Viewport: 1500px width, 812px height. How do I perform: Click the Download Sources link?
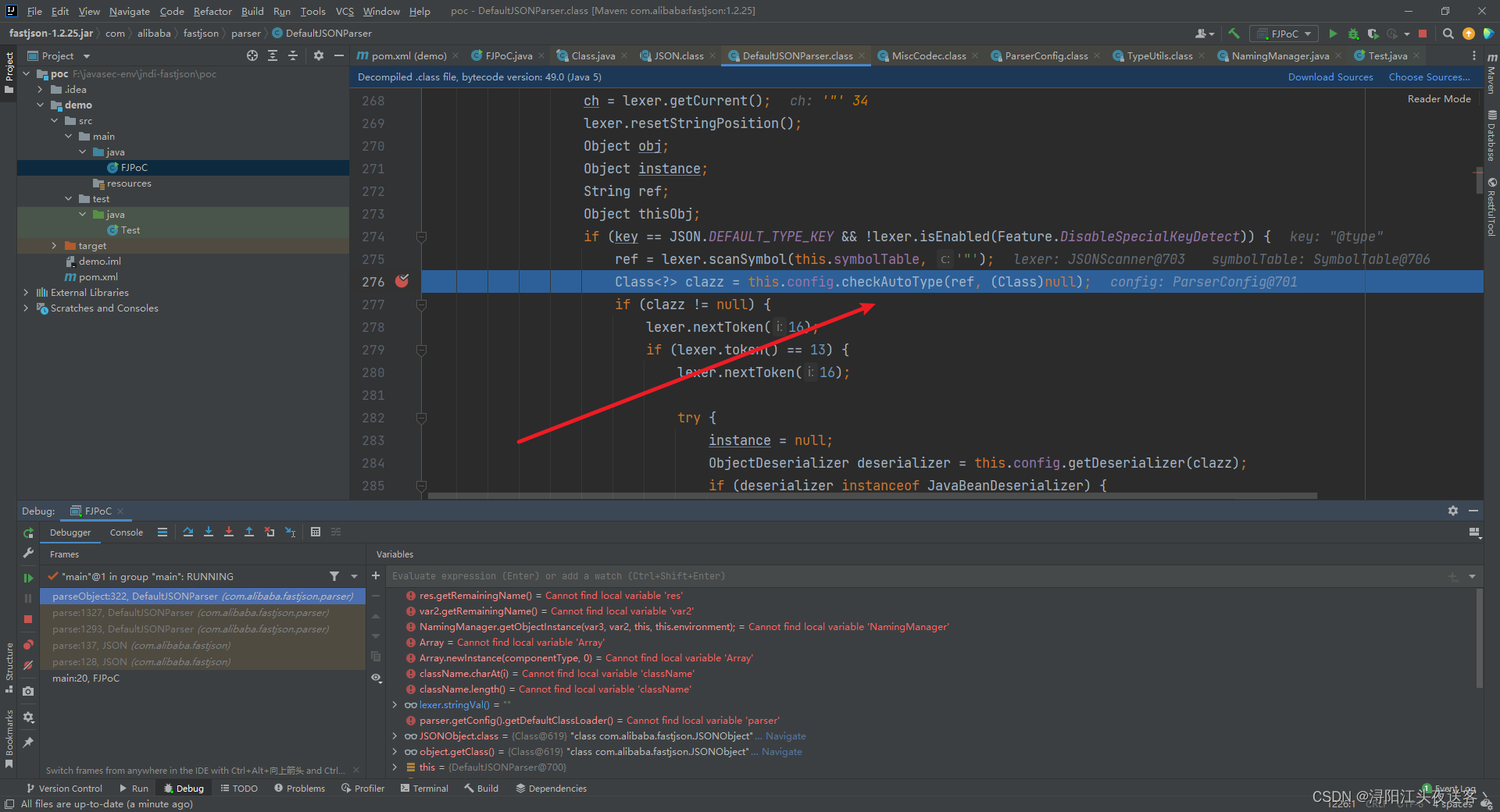(1330, 77)
